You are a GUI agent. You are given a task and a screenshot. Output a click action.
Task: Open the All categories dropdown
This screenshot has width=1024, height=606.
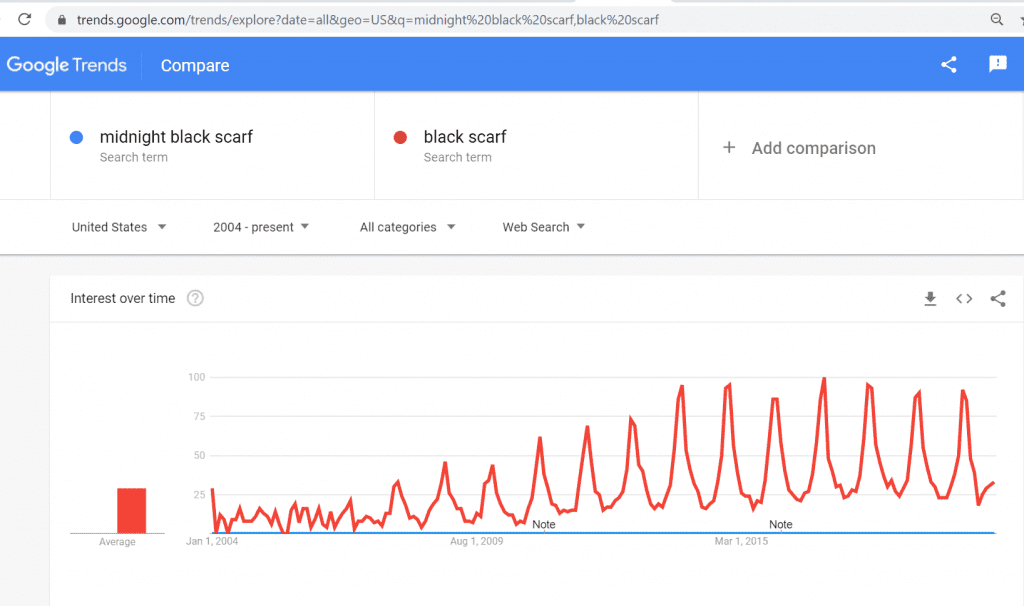406,227
